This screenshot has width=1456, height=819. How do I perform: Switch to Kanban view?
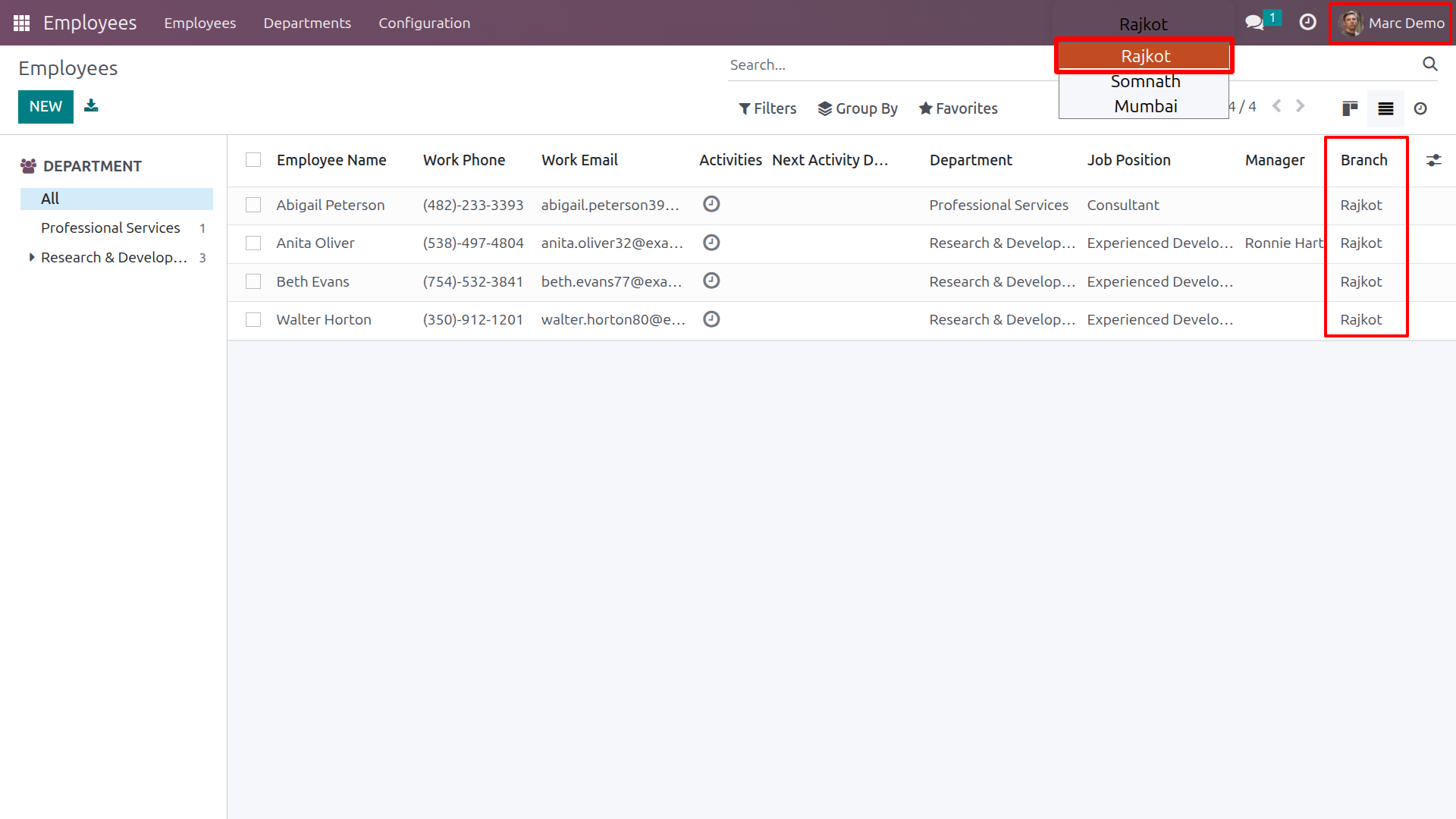(x=1350, y=108)
